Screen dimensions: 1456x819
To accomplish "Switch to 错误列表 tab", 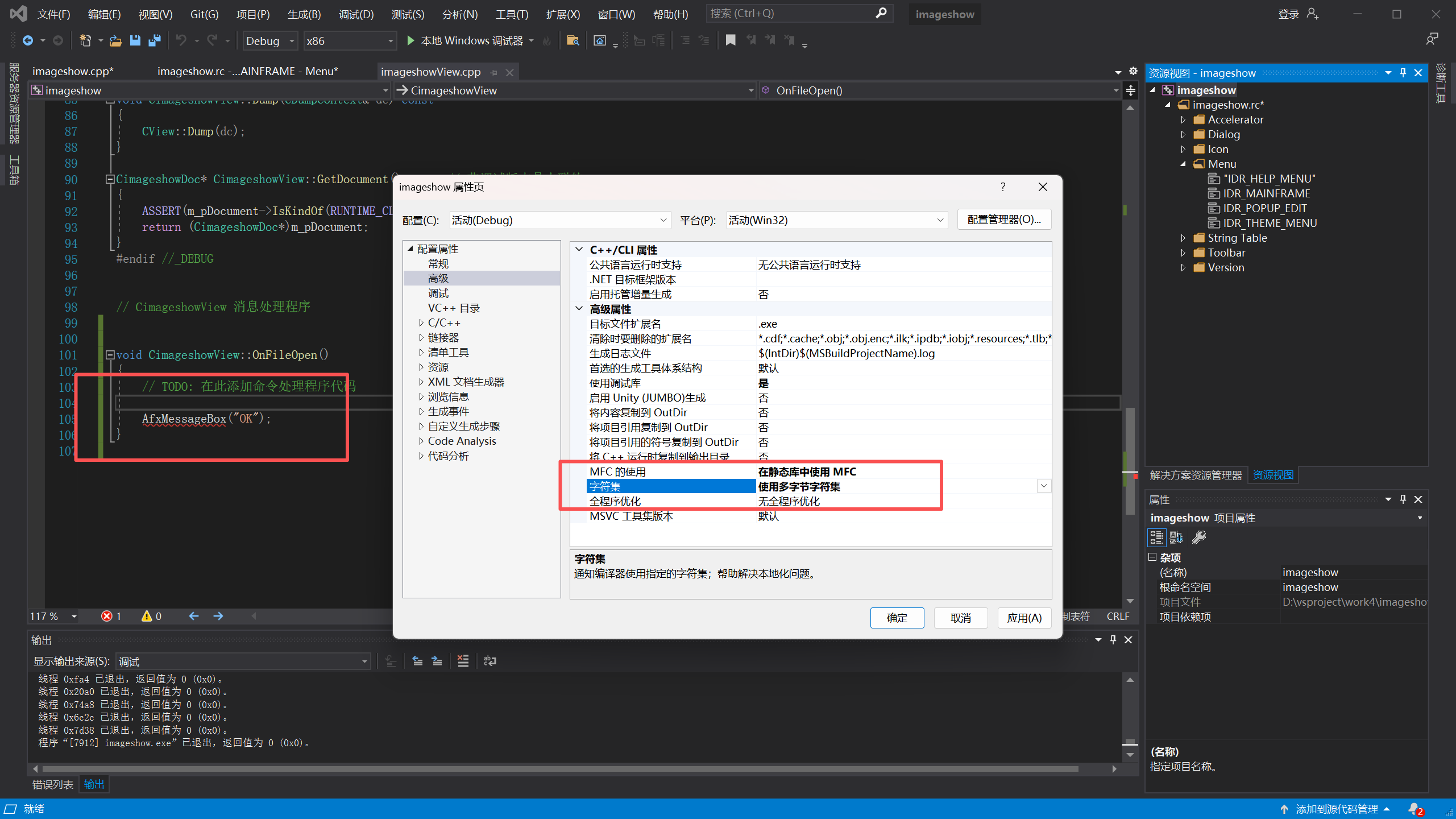I will tap(52, 784).
